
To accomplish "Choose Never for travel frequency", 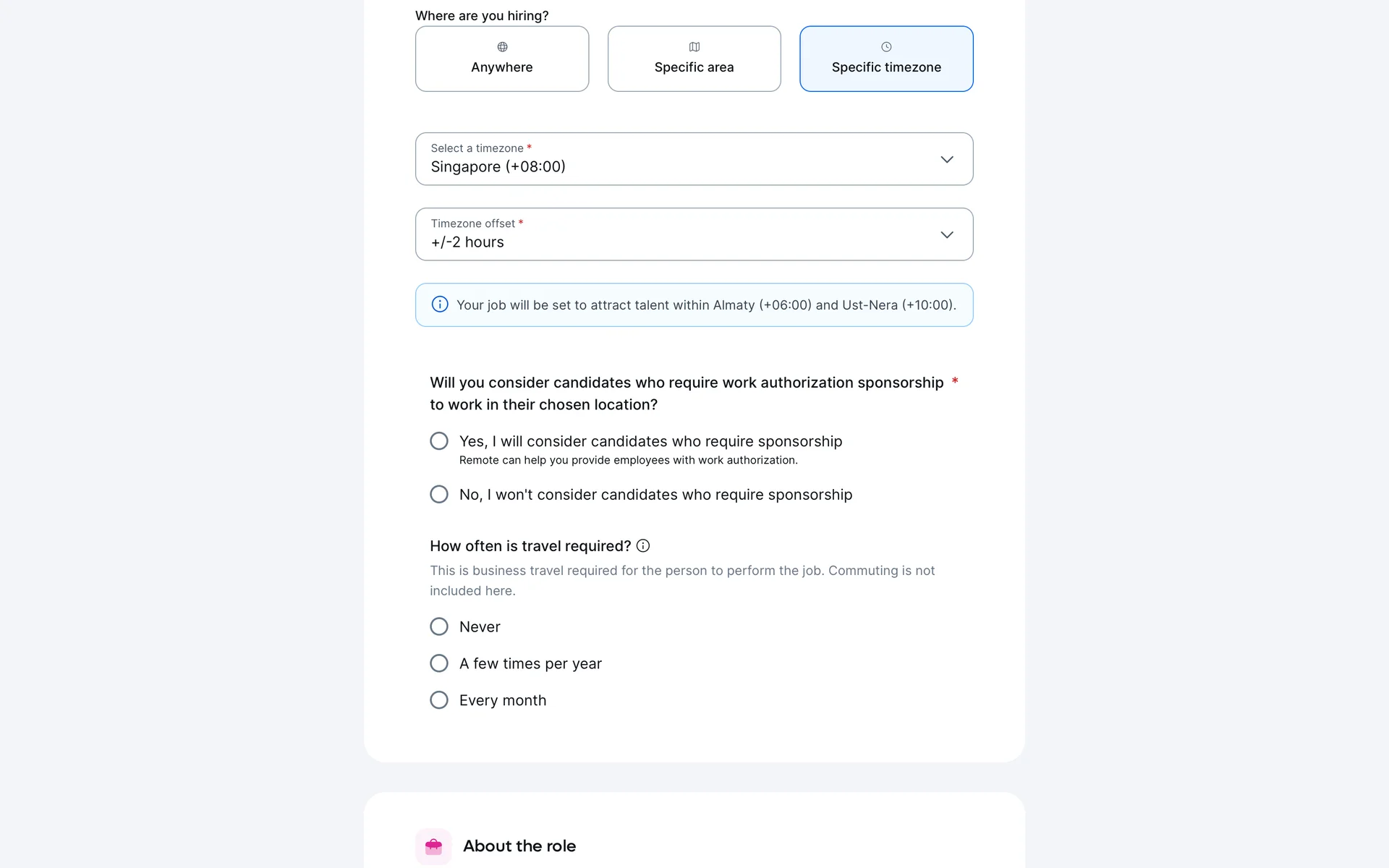I will click(439, 626).
